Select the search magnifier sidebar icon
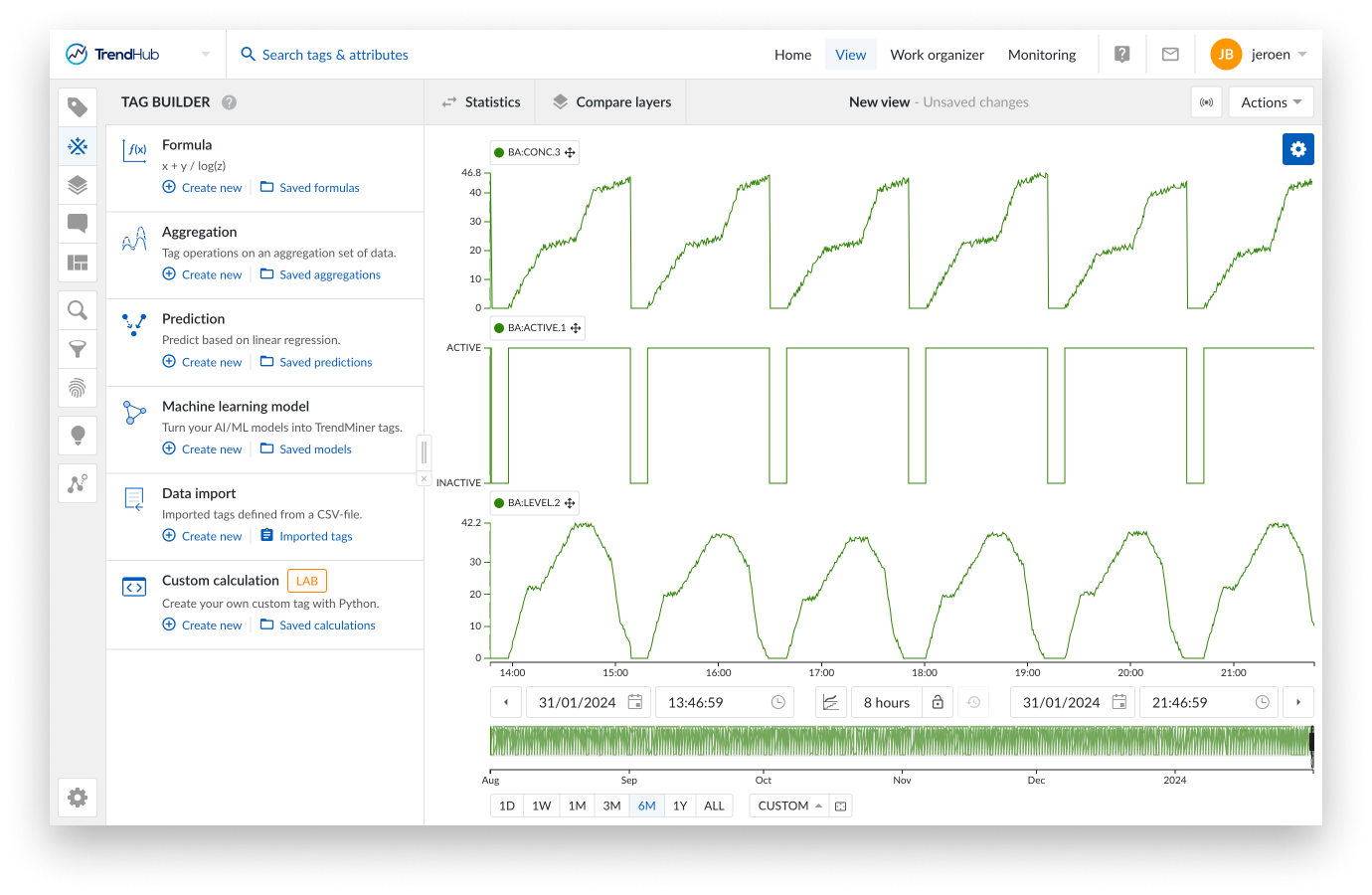Screen dimensions: 1372x895 coord(78,310)
